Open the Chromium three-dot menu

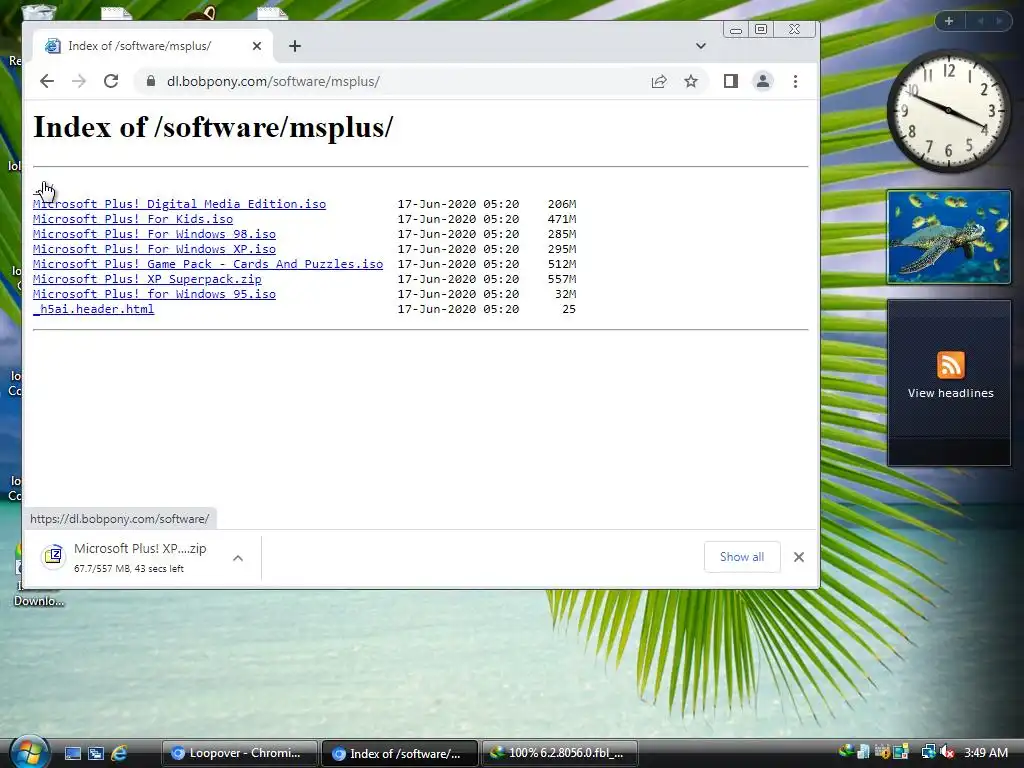(795, 81)
